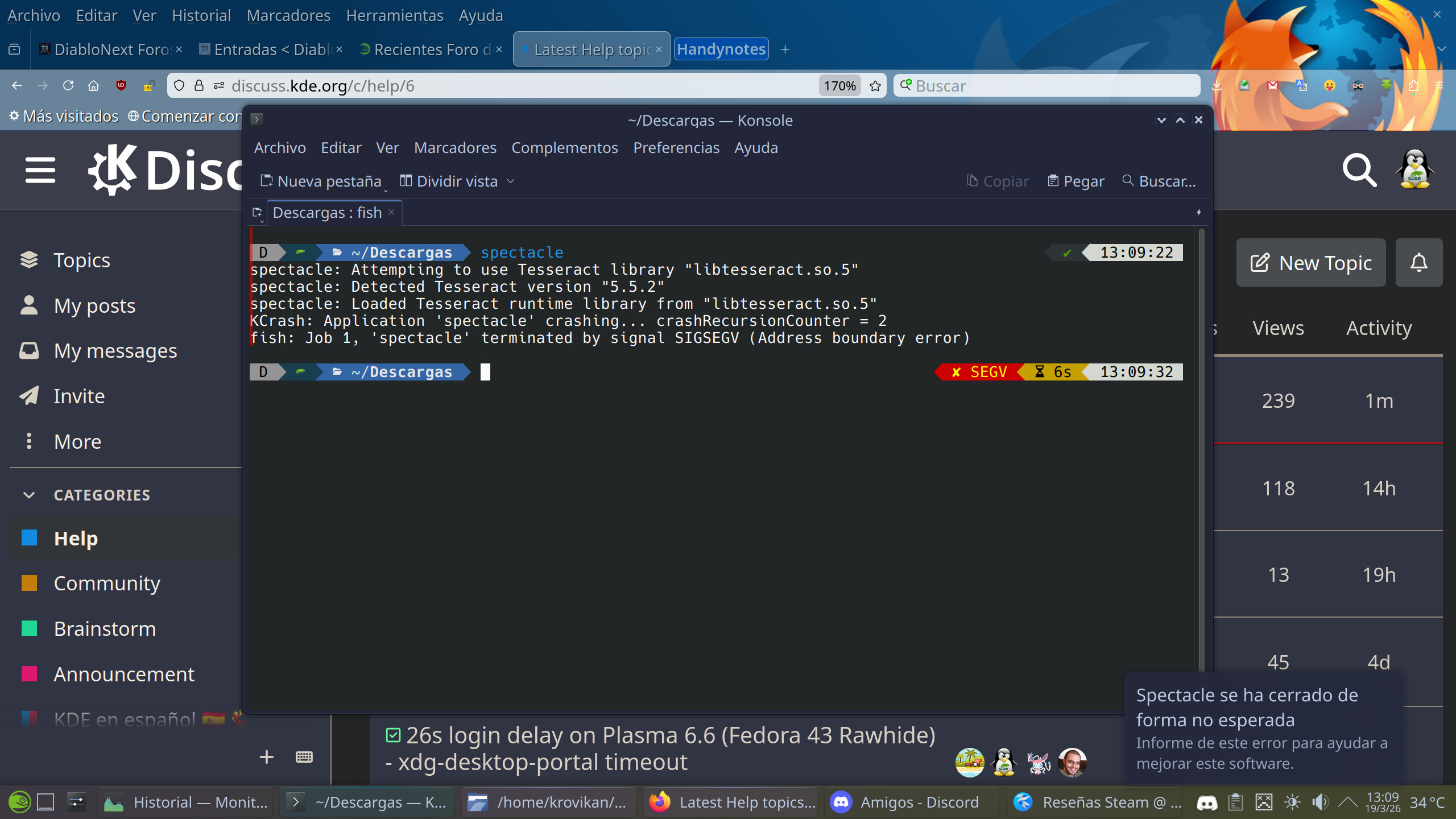Open Konsole Complementos menu
The image size is (1456, 819).
click(x=564, y=148)
